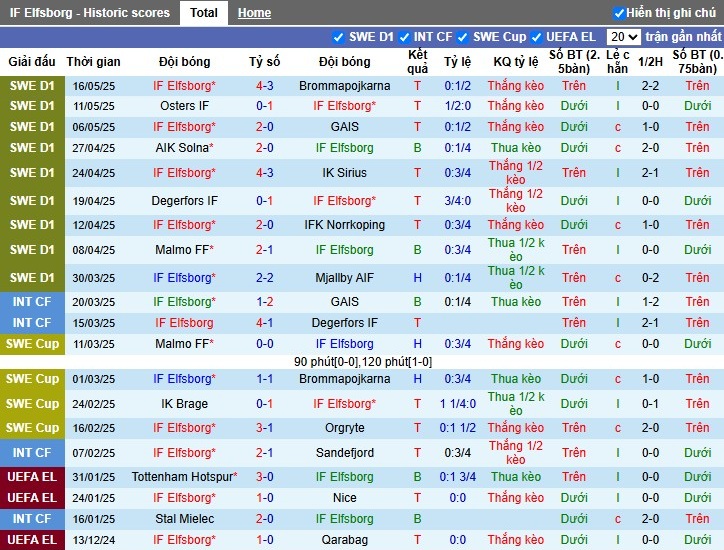Open the Home tab
724x550 pixels.
[x=254, y=13]
